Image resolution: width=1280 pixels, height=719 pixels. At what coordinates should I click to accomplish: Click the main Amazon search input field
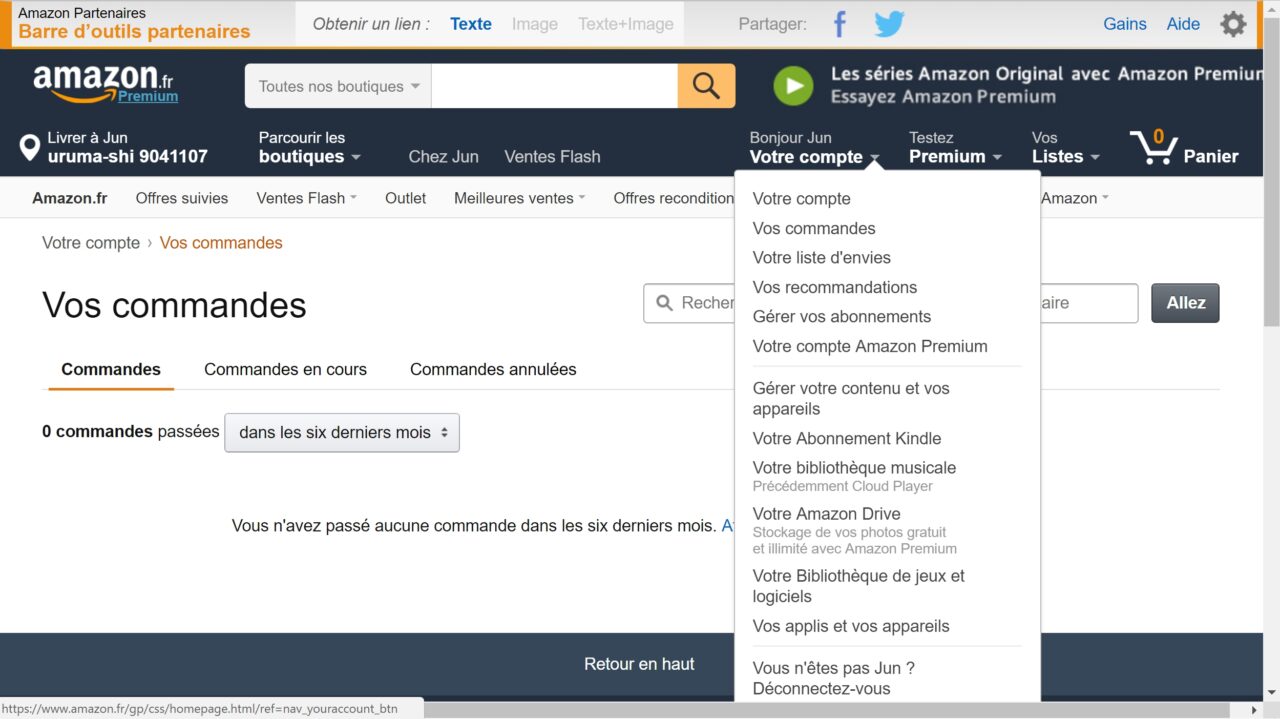(x=554, y=86)
